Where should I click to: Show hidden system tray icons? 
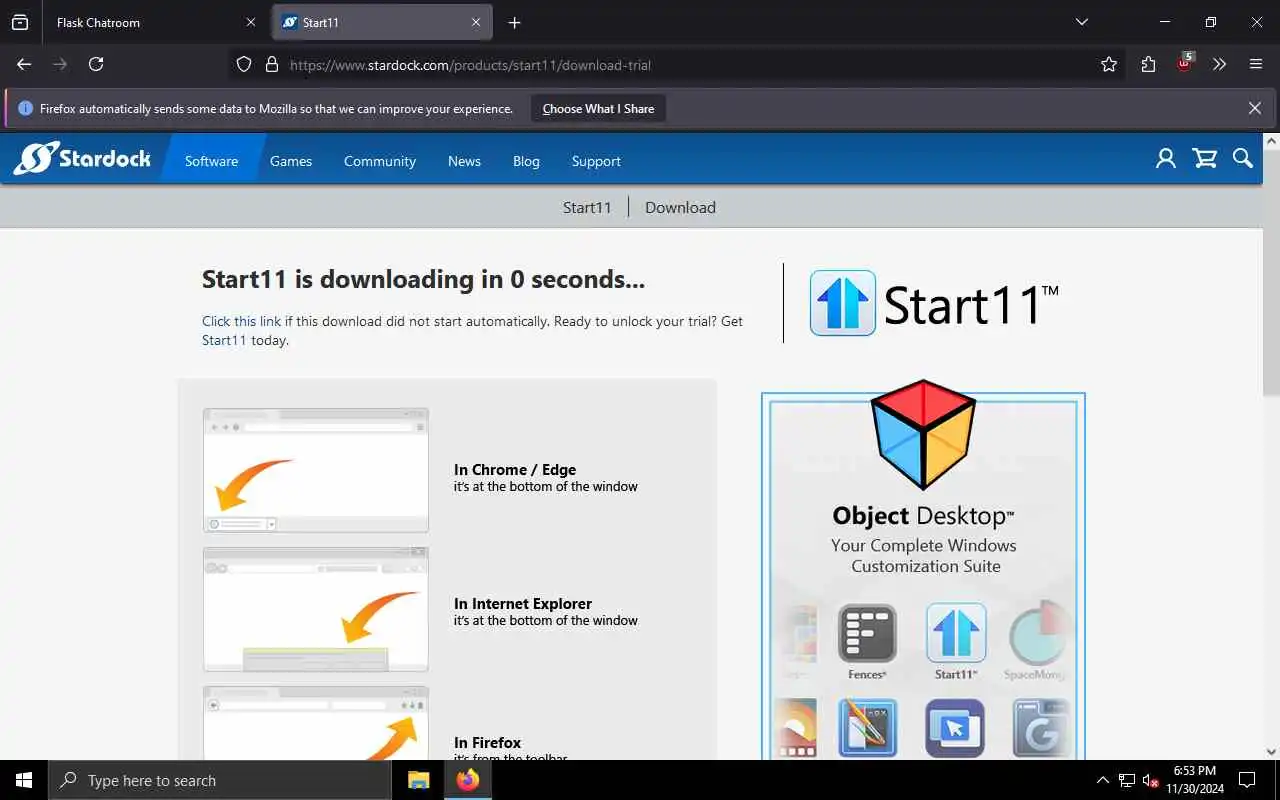point(1103,780)
